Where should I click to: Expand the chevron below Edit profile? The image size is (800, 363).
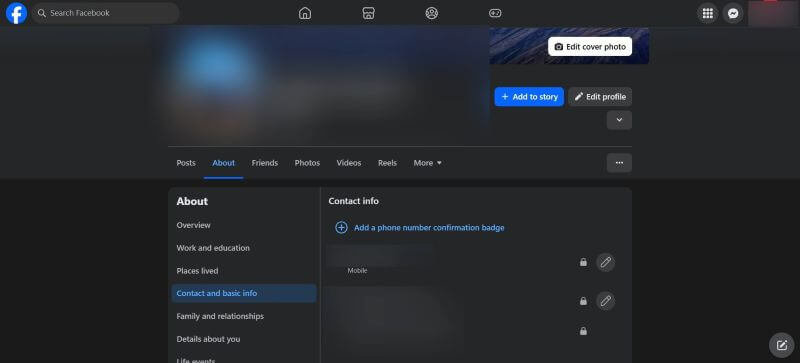[x=619, y=120]
